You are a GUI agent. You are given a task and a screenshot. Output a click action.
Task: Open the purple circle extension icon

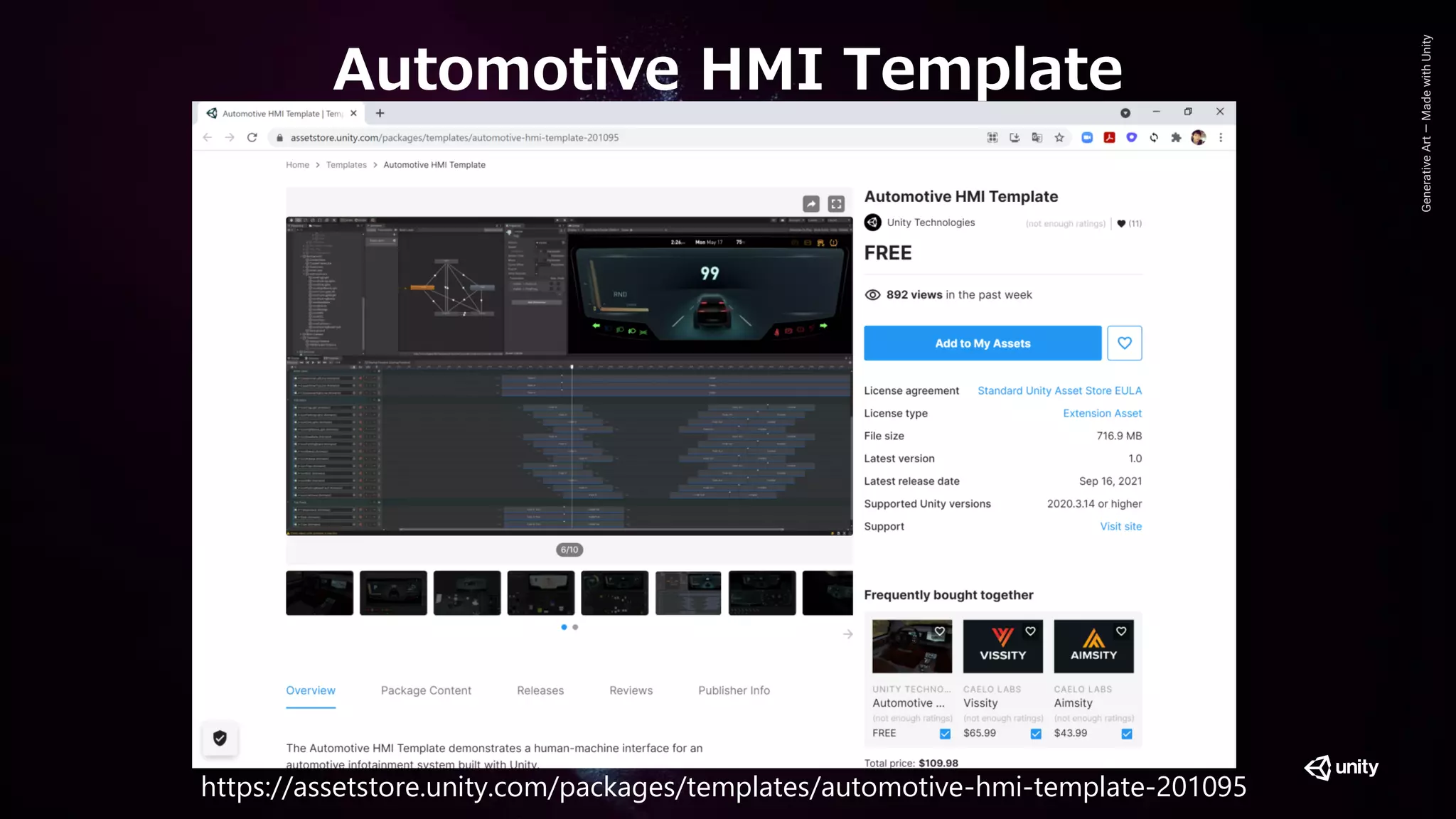[1132, 137]
